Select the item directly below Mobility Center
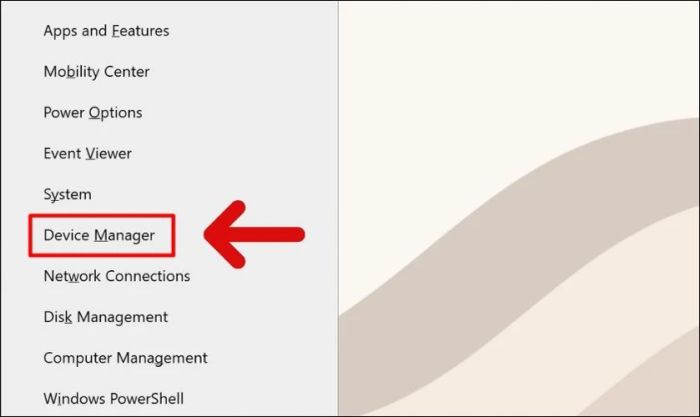 click(x=93, y=113)
